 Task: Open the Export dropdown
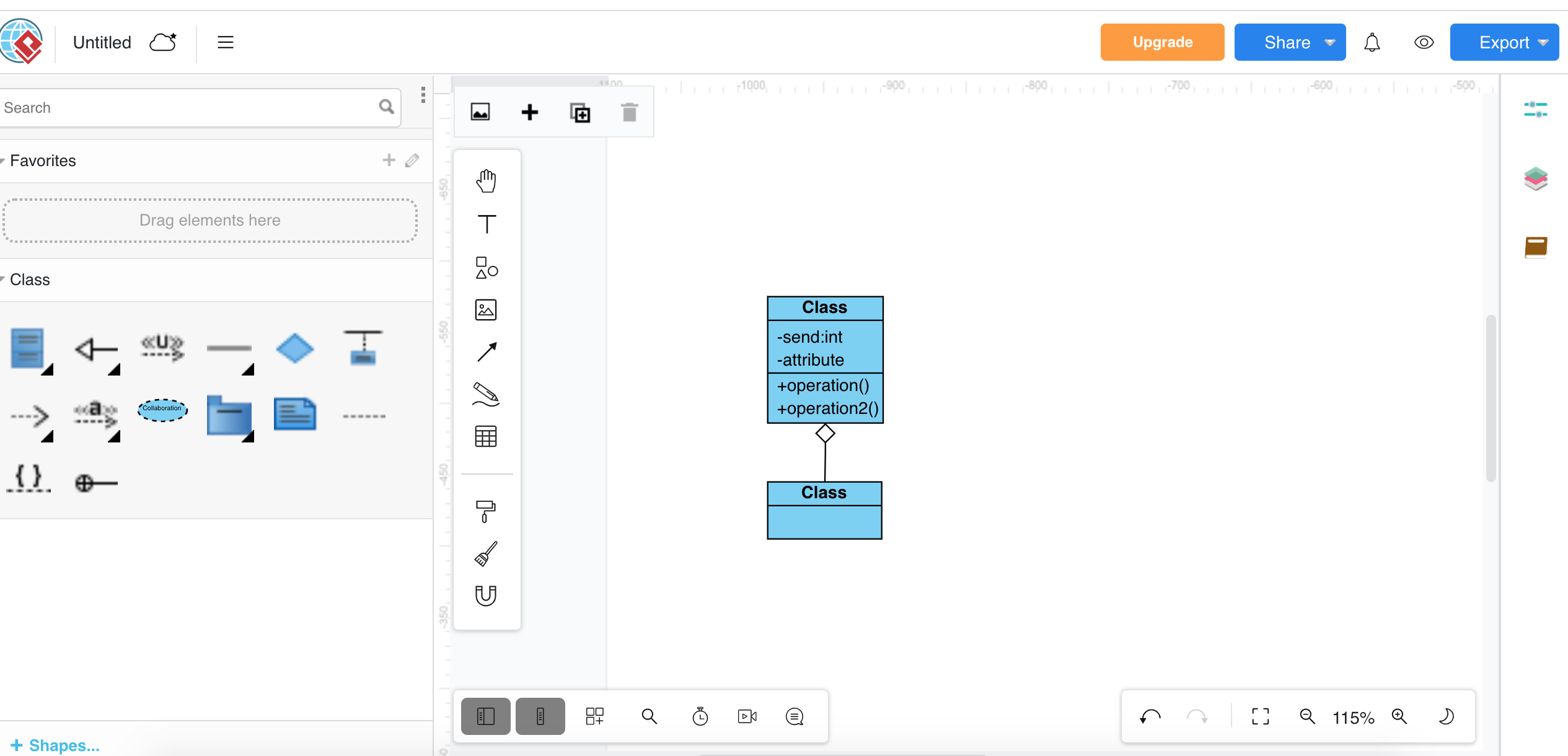coord(1504,42)
